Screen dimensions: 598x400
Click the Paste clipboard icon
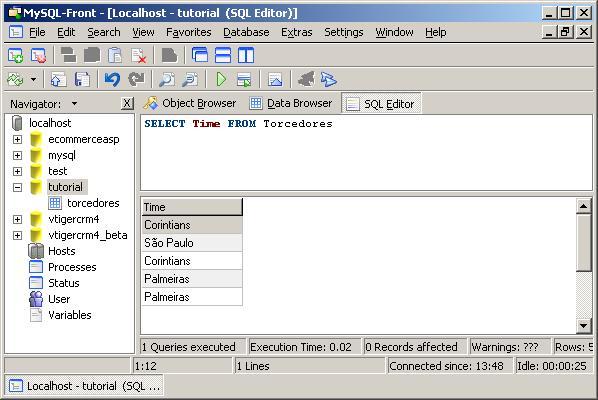tap(115, 56)
